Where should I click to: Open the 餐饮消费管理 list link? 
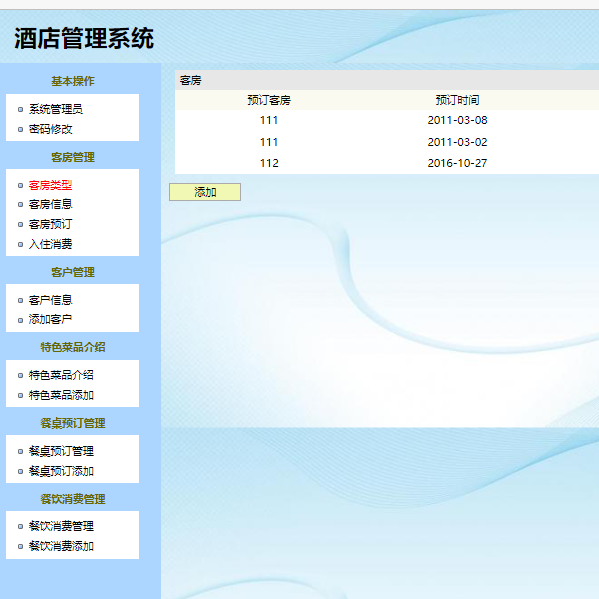pos(61,526)
